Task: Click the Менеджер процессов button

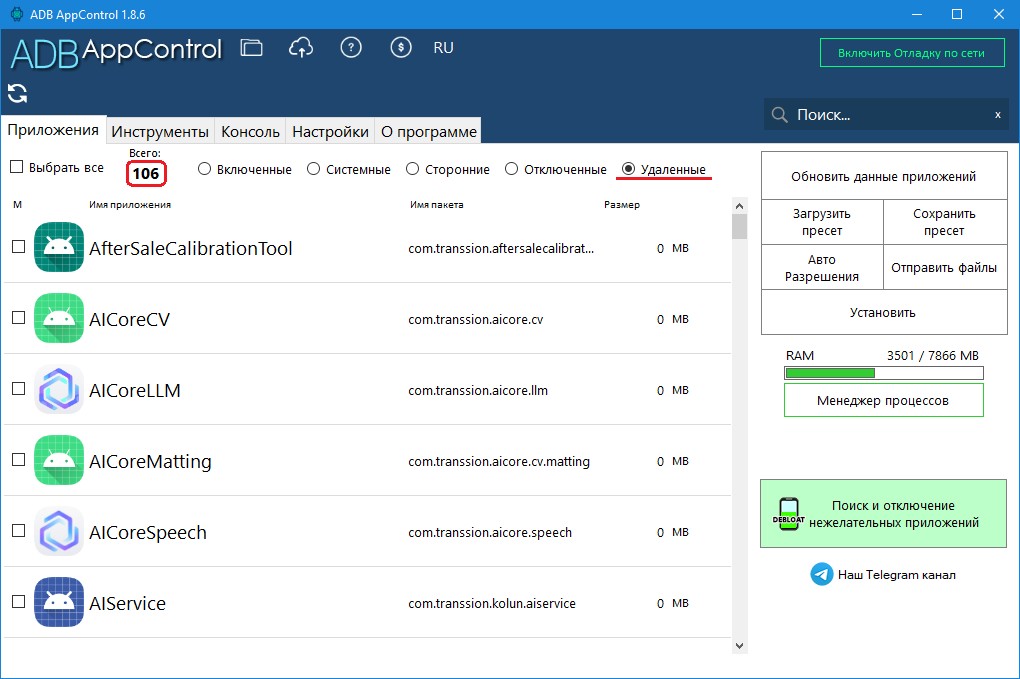Action: click(x=883, y=400)
